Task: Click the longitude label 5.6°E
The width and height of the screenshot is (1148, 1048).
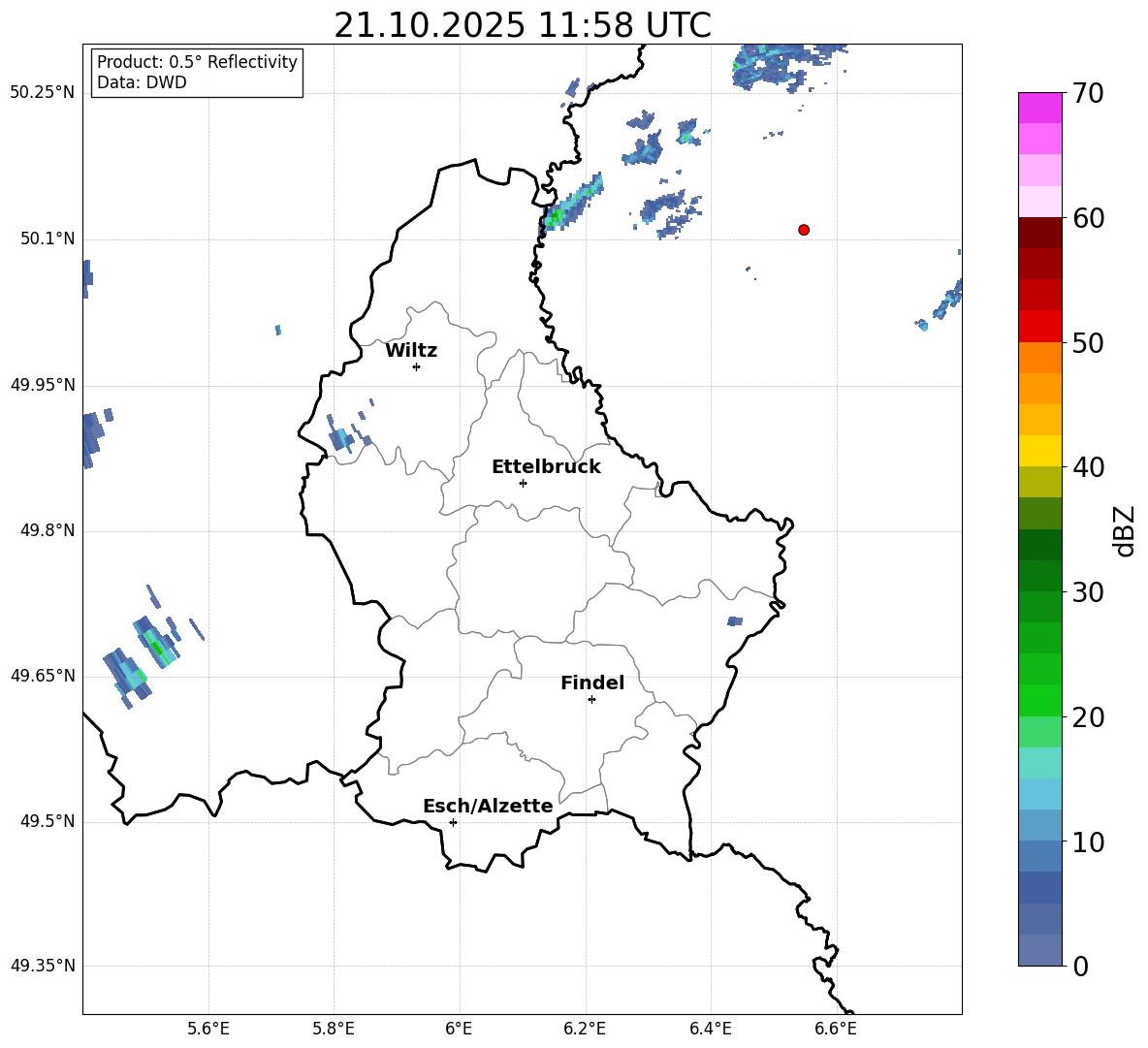Action: (208, 1029)
